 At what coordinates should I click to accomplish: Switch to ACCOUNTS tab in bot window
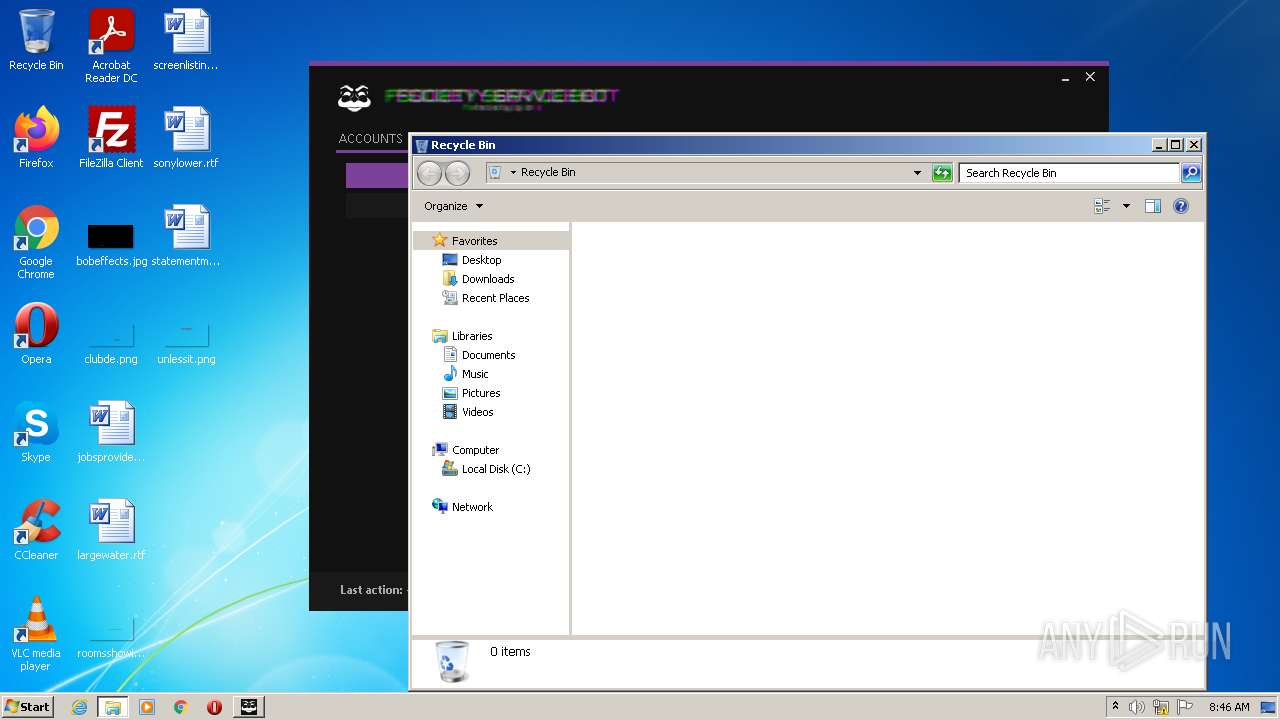click(x=370, y=139)
